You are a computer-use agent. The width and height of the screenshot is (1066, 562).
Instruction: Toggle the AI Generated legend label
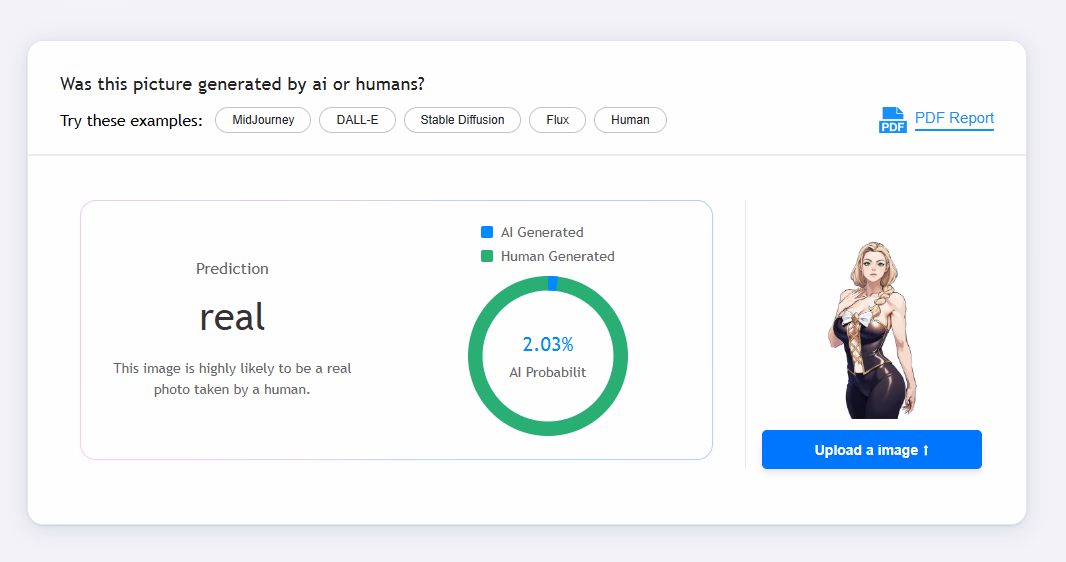click(541, 232)
